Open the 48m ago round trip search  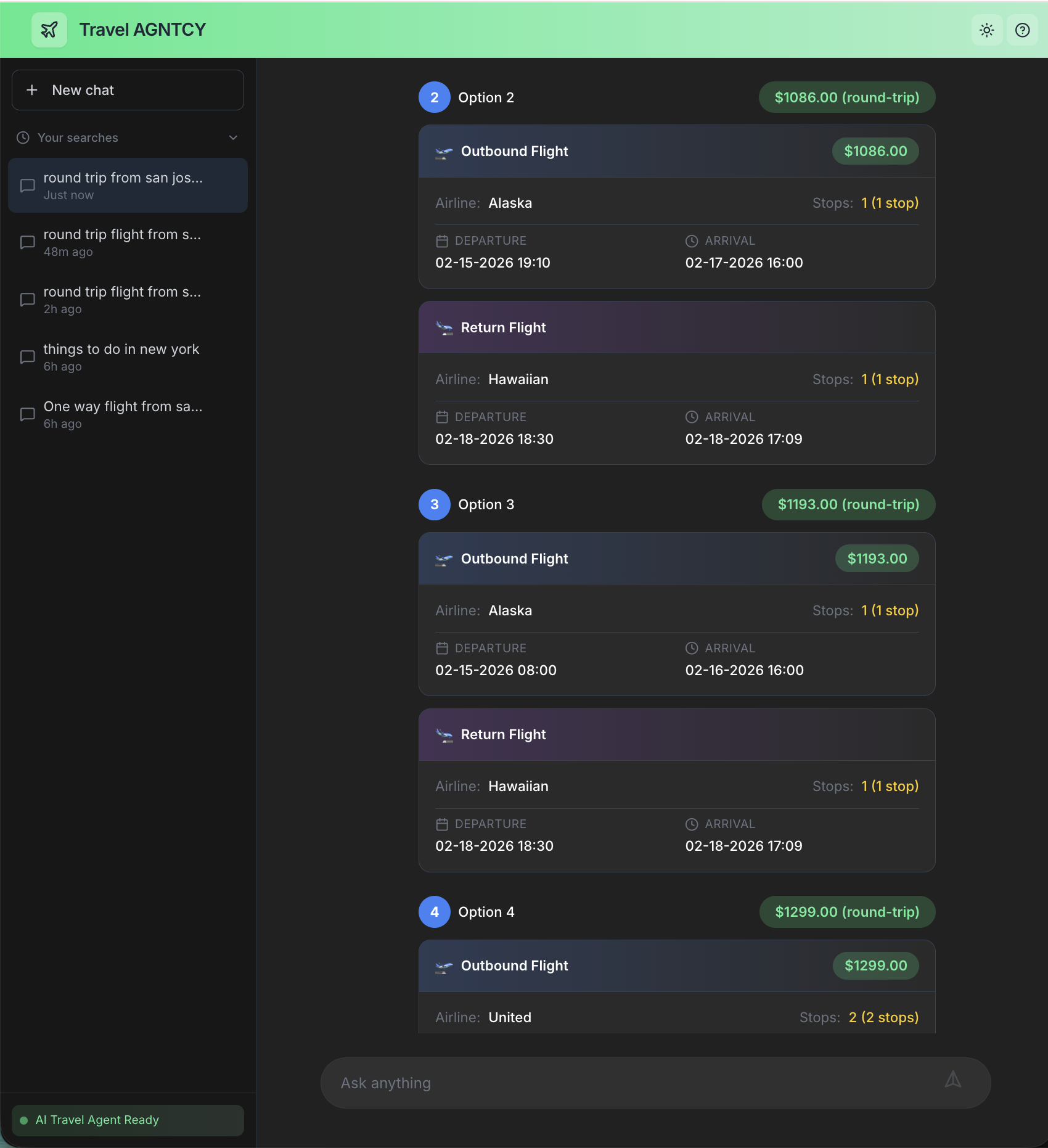click(x=128, y=242)
